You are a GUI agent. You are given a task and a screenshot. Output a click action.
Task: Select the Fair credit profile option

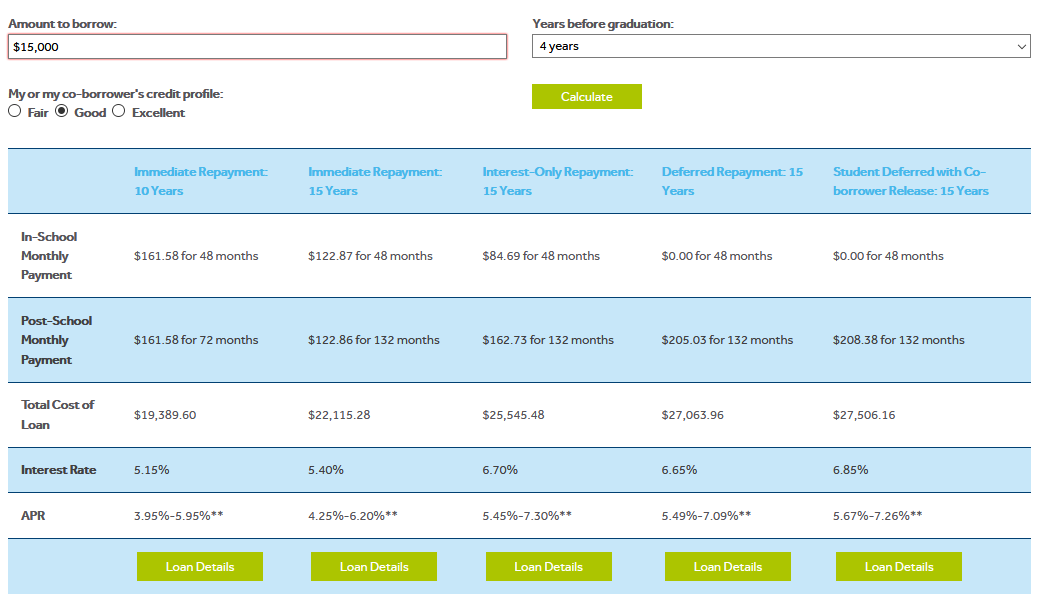coord(15,111)
